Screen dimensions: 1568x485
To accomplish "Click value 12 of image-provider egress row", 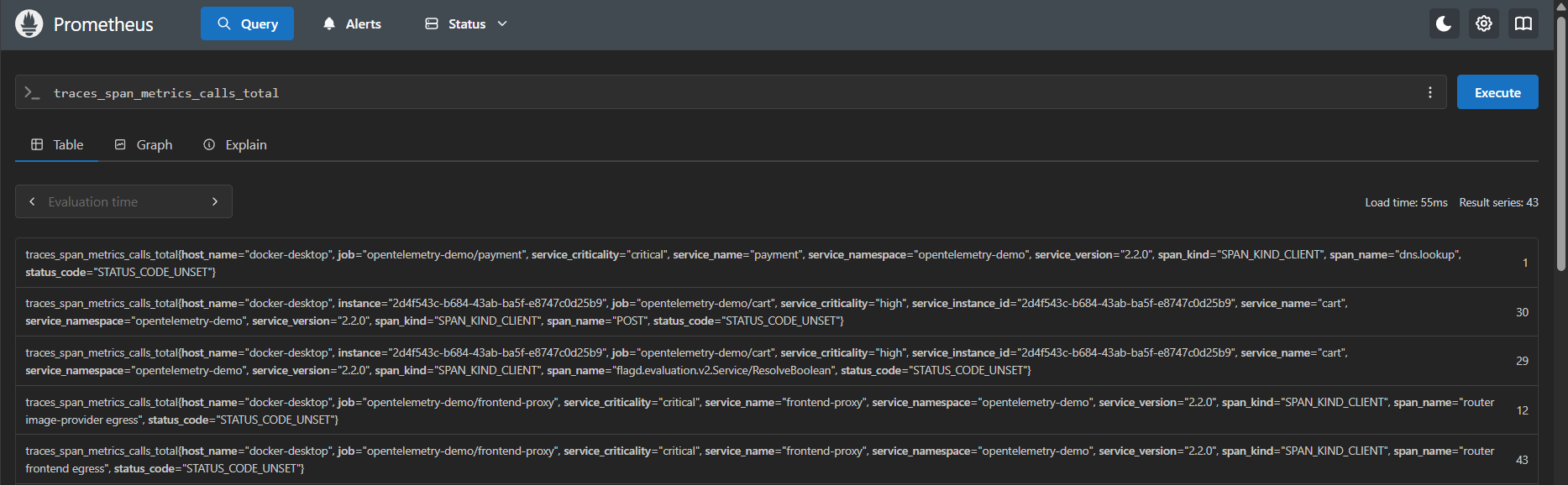I will point(1522,410).
